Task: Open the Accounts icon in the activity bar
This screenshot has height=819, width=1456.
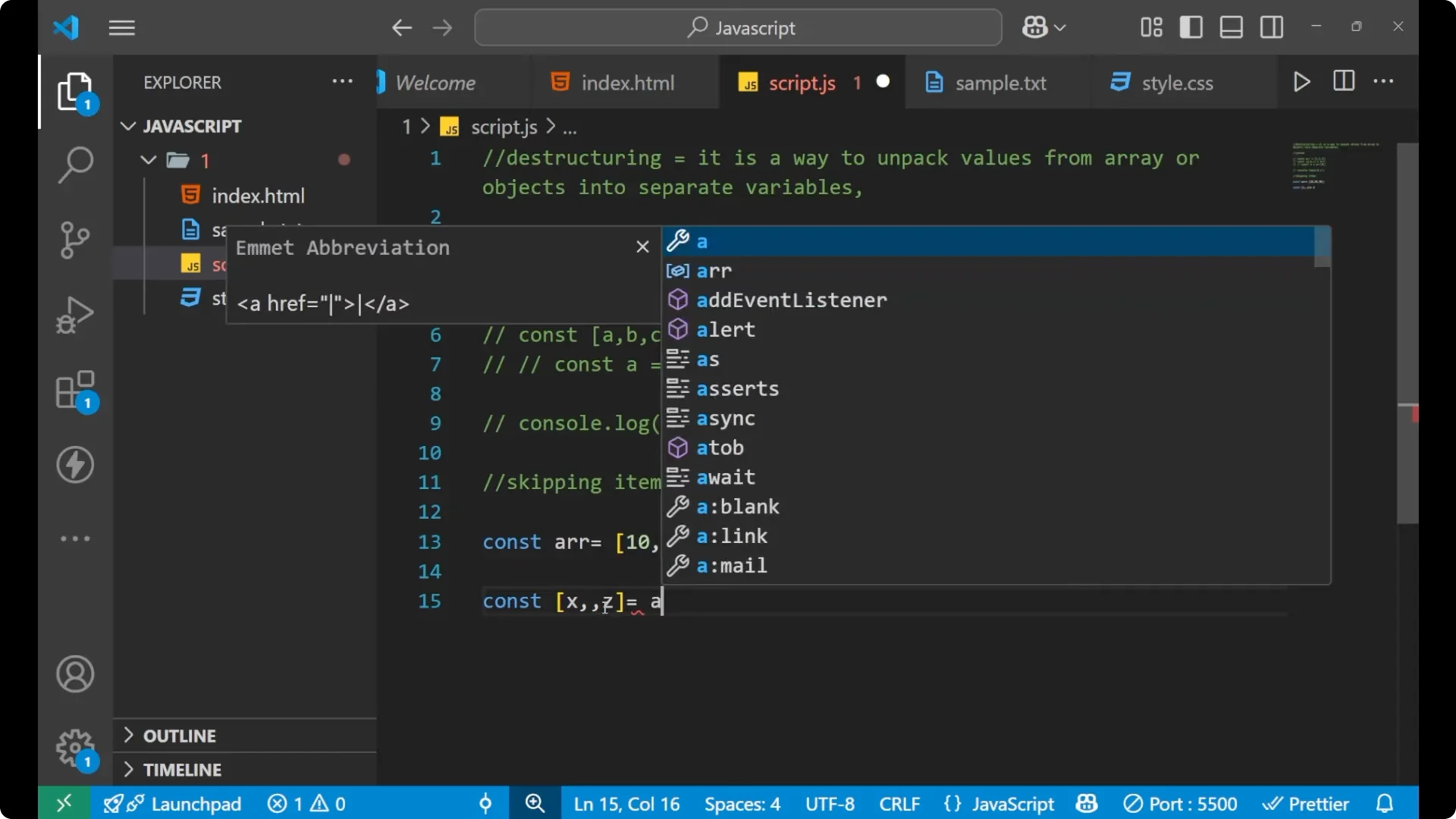Action: tap(74, 674)
